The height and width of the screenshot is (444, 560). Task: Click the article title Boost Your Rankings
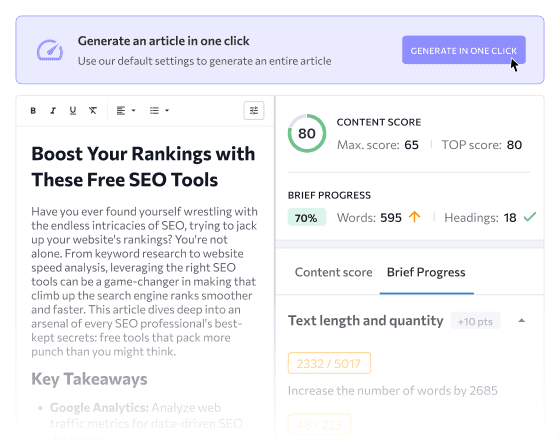[x=143, y=167]
